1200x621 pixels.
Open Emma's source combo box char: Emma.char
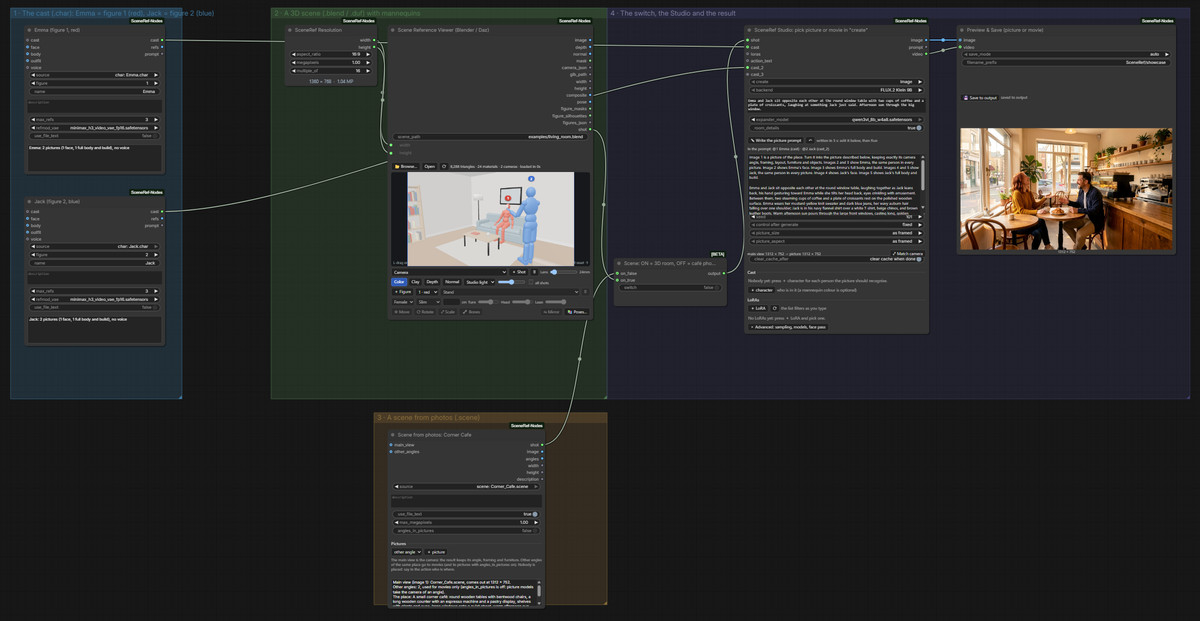[93, 75]
